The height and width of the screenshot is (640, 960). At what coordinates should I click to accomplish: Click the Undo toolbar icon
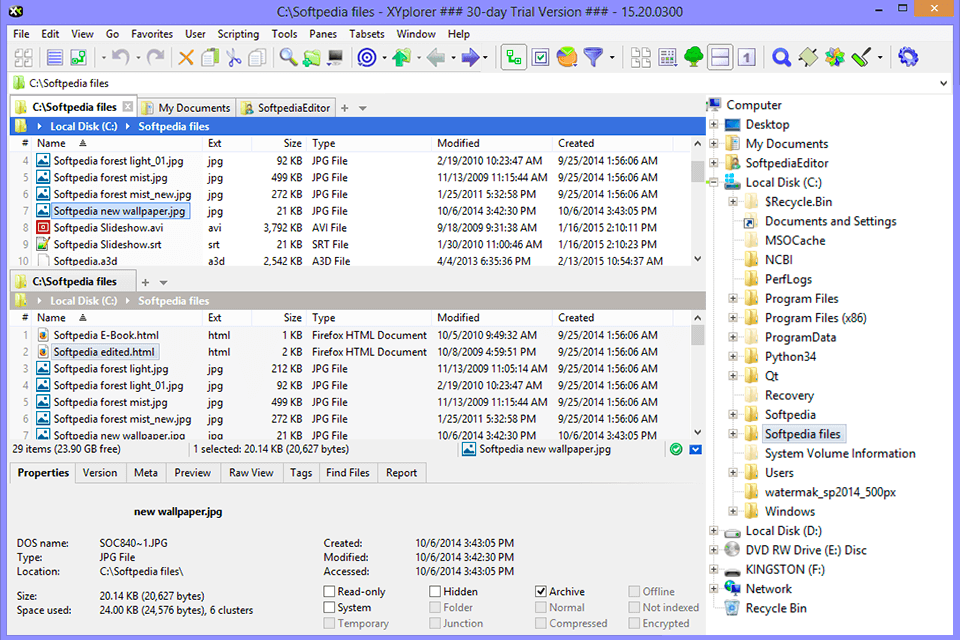coord(119,57)
